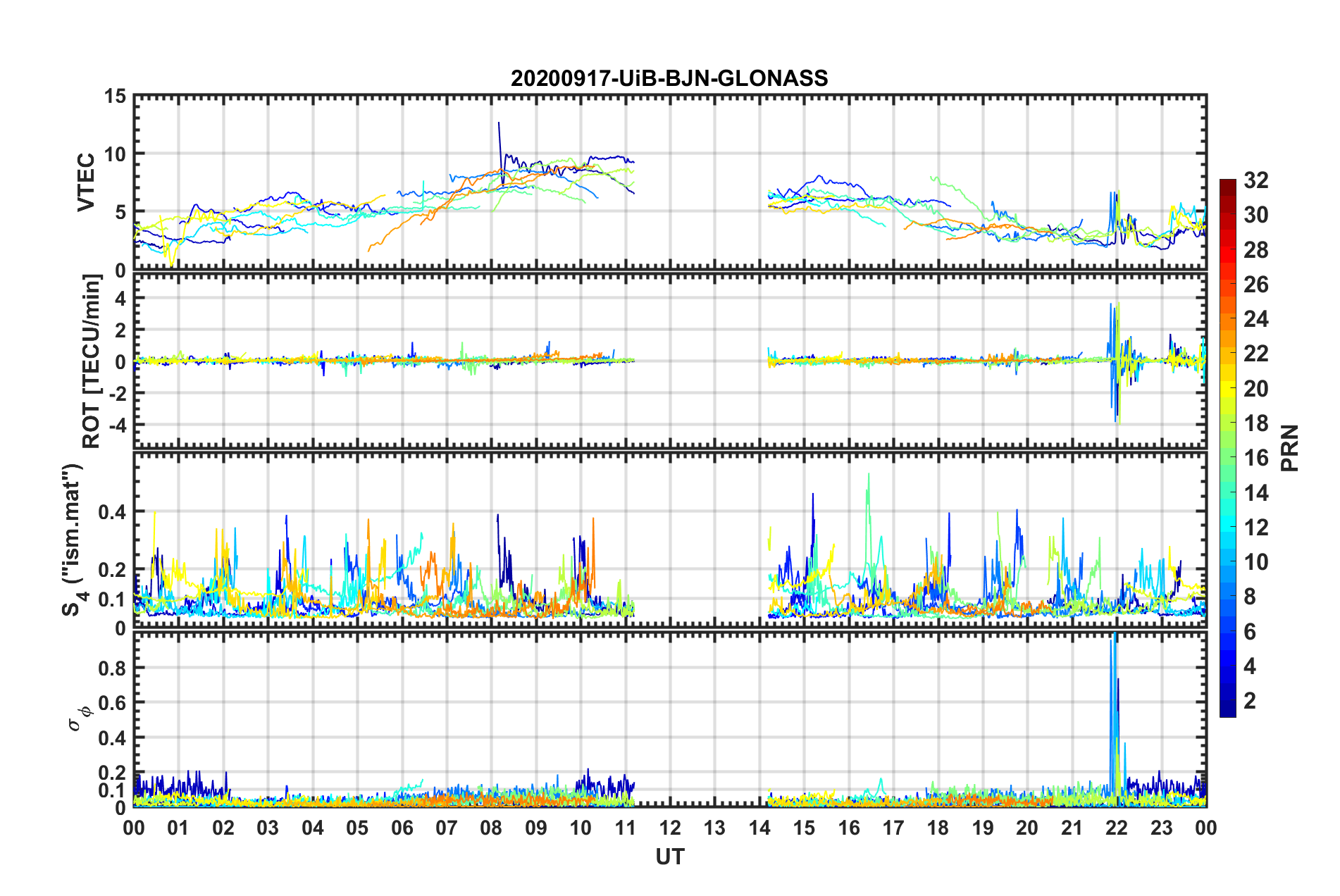The height and width of the screenshot is (896, 1340).
Task: Select the 30 tick on PRN colorbar
Action: click(1255, 215)
